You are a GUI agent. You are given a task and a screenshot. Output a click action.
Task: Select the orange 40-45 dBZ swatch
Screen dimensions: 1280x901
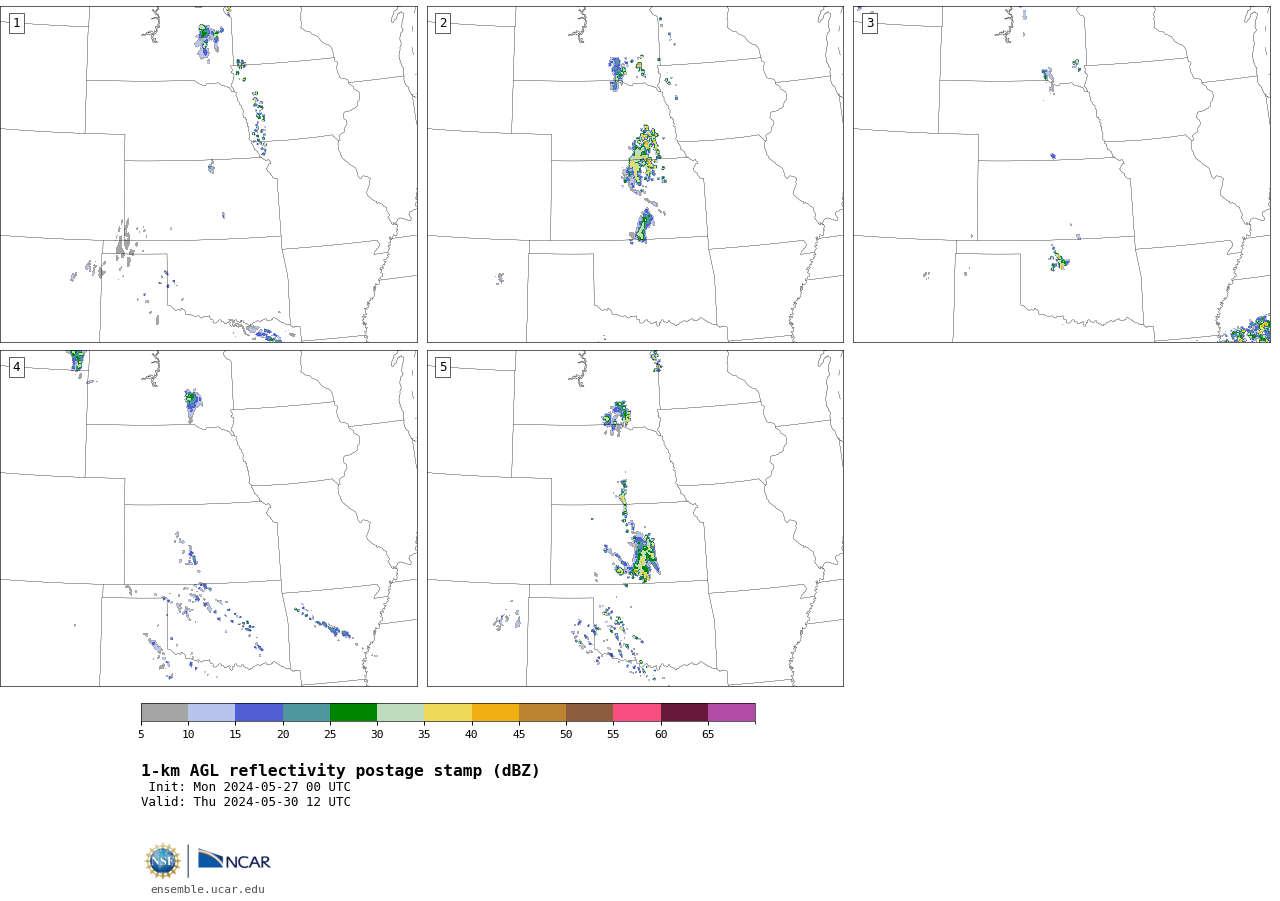coord(495,713)
